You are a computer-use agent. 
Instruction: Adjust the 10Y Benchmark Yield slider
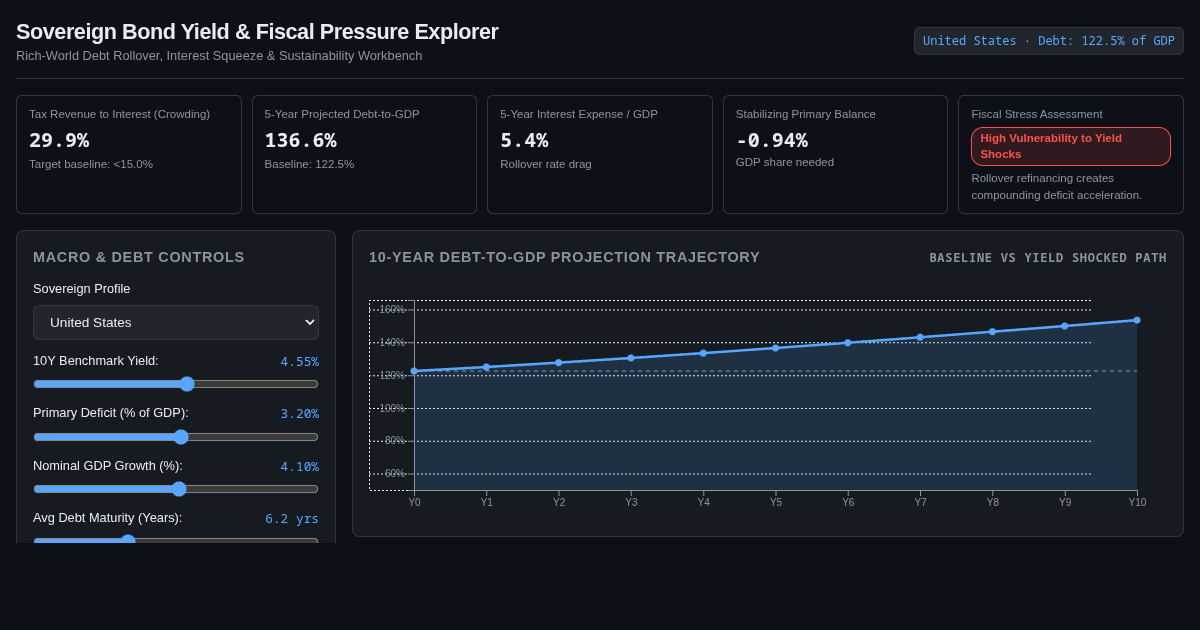click(176, 384)
